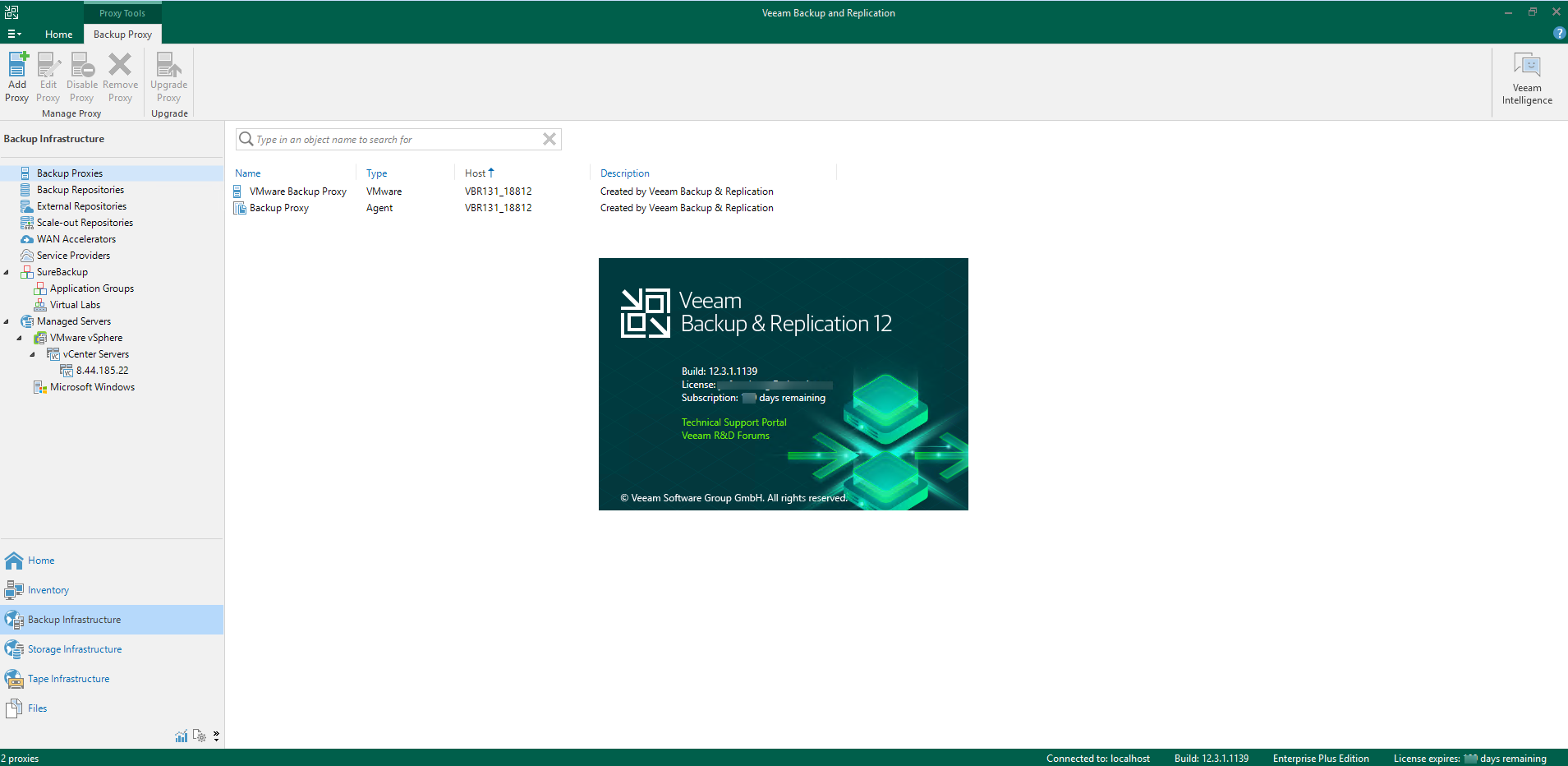1568x766 pixels.
Task: Expand navigation pane options chevron
Action: (x=216, y=736)
